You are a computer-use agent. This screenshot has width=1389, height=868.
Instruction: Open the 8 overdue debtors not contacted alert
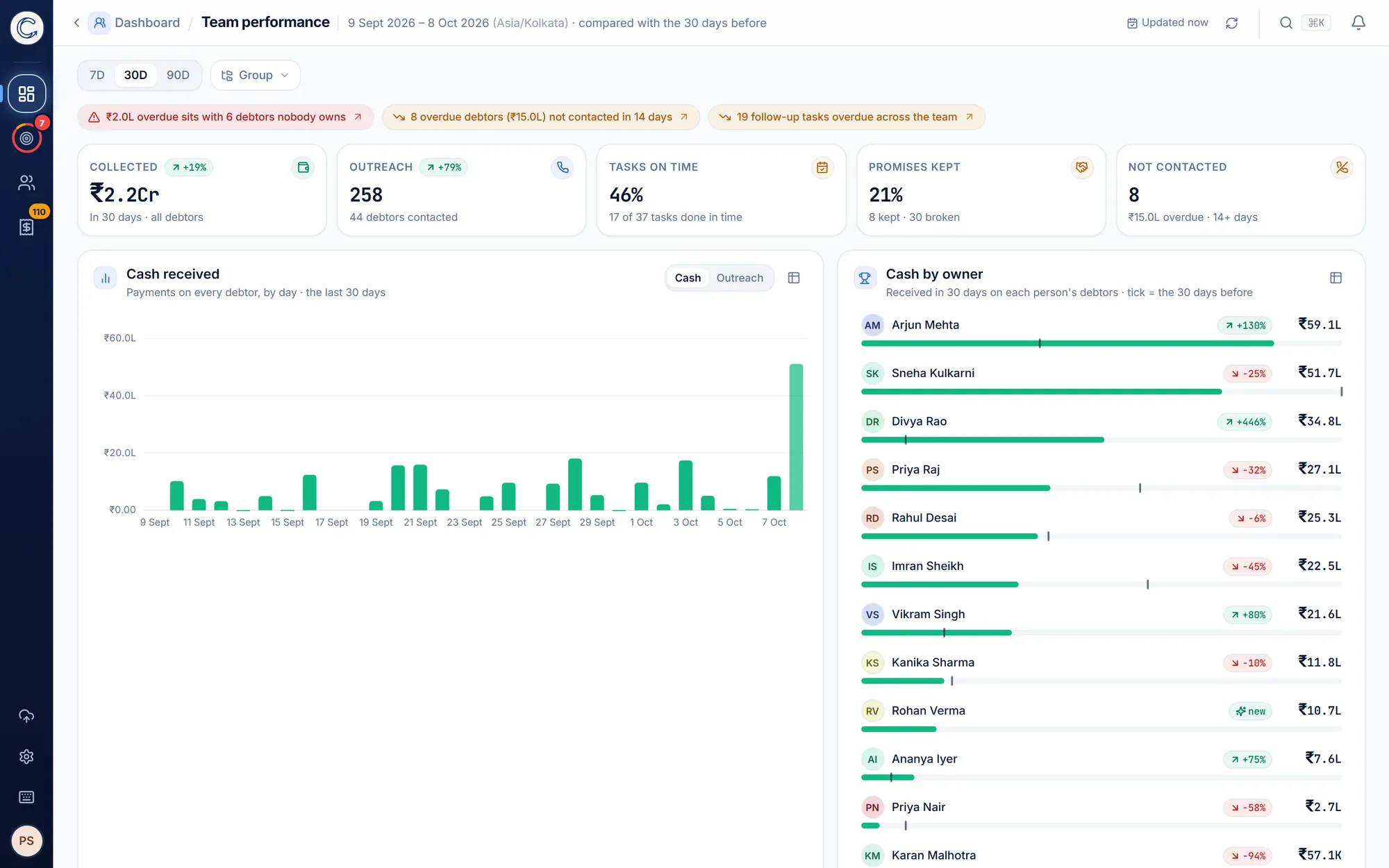(540, 117)
